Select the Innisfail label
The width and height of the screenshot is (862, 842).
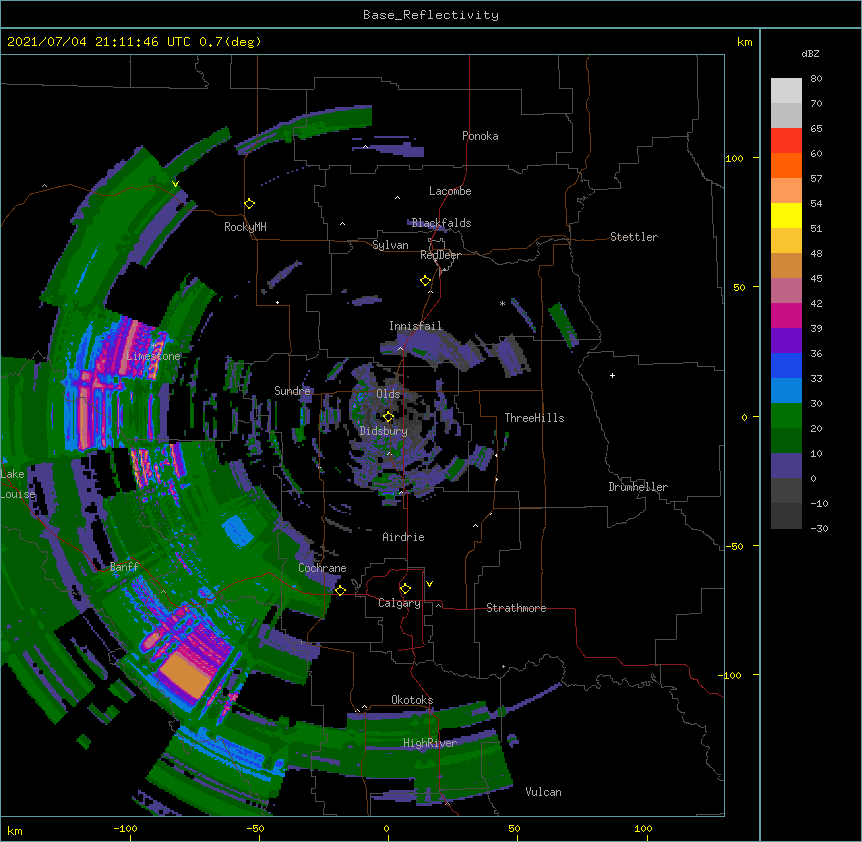click(x=416, y=326)
